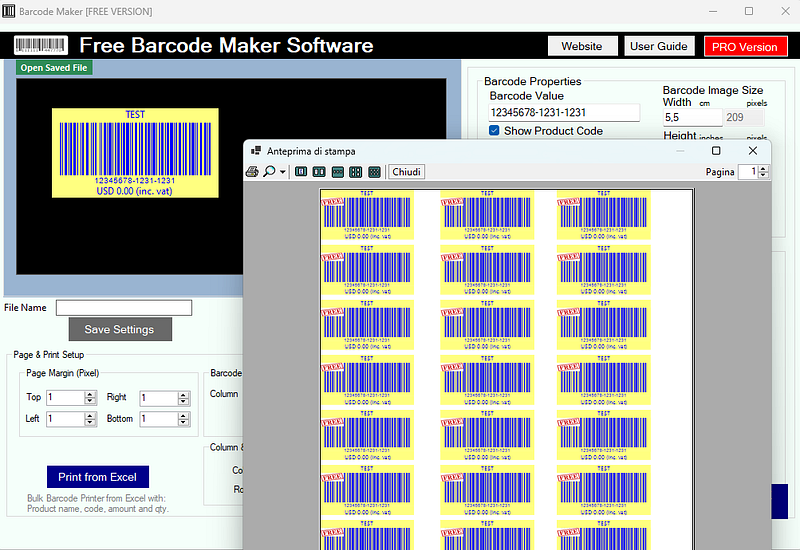The image size is (800, 550).
Task: Decrease the Top page margin
Action: coord(90,402)
